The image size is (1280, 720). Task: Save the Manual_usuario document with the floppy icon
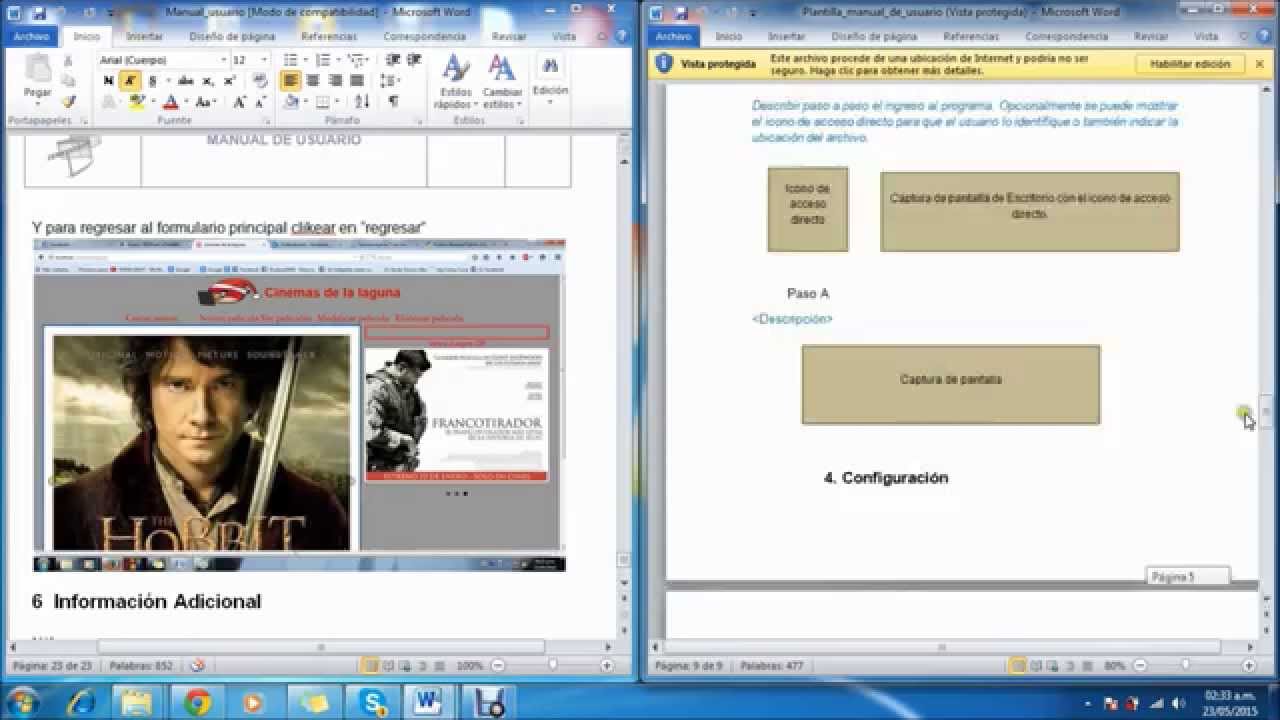(x=38, y=13)
